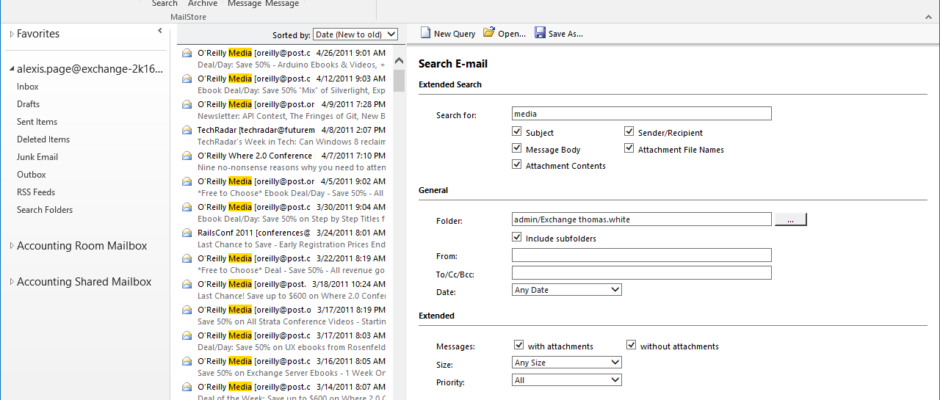Open the Inbox folder
The image size is (940, 400).
click(28, 86)
